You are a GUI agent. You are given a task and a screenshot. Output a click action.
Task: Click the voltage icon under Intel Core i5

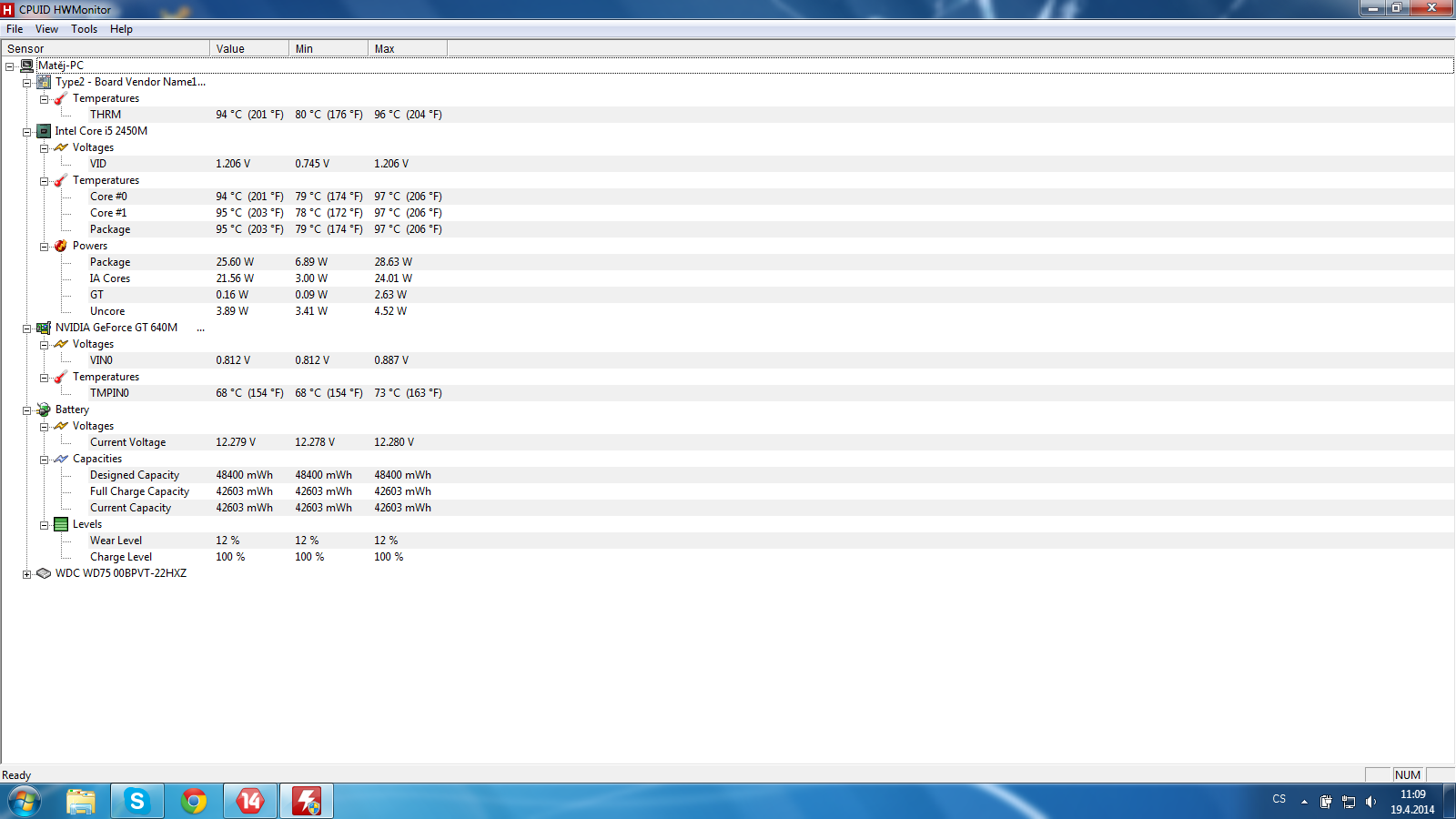pyautogui.click(x=61, y=147)
